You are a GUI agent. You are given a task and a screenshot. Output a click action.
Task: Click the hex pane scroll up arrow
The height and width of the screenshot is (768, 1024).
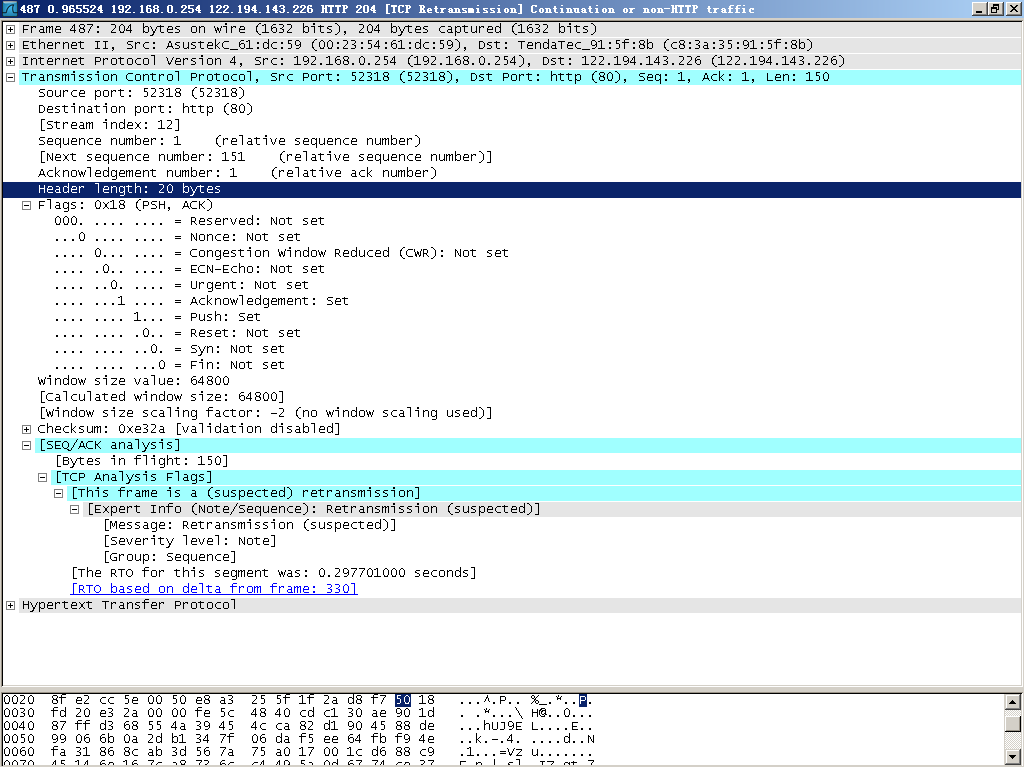click(1012, 703)
